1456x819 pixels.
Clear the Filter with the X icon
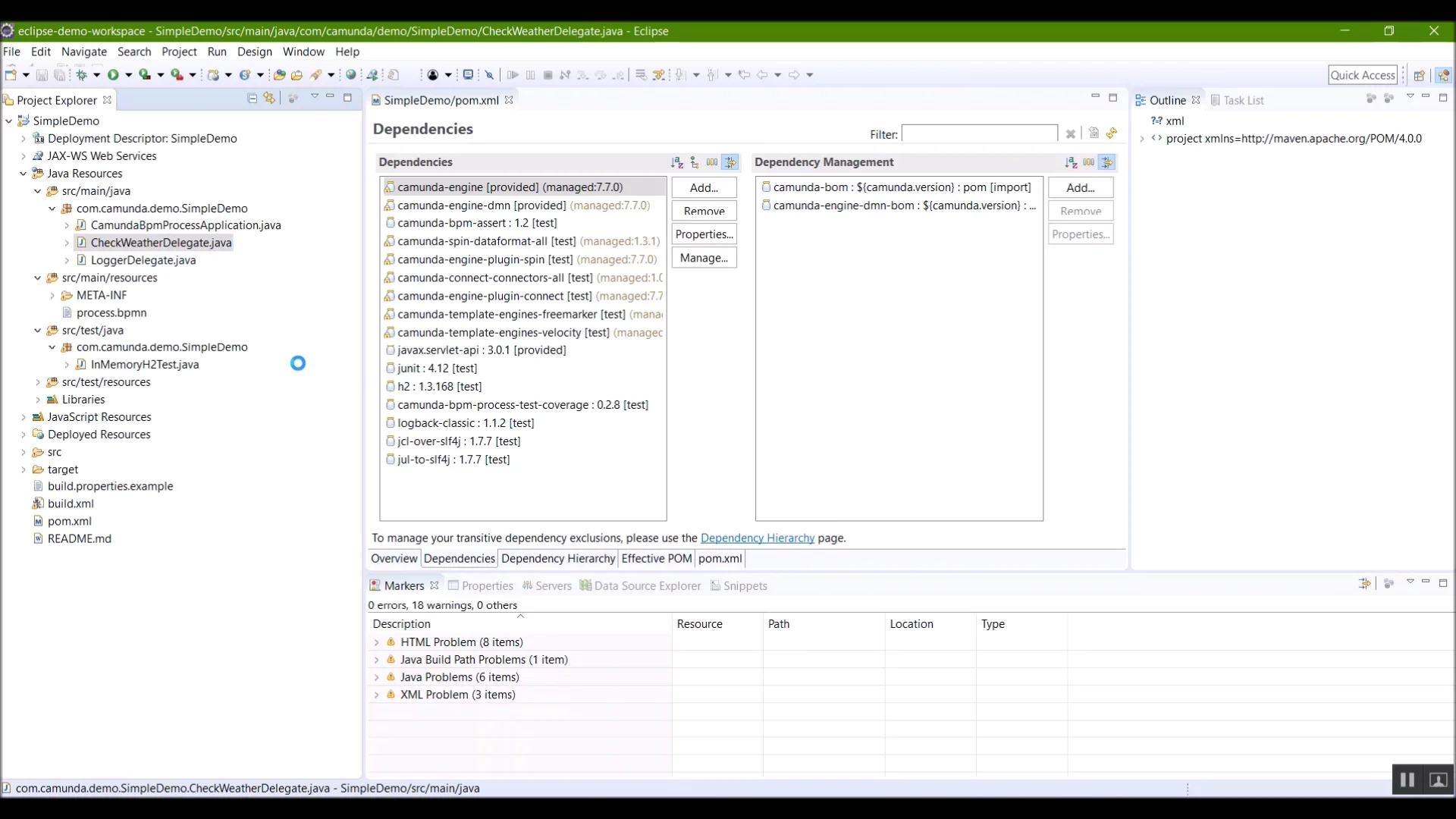coord(1071,134)
